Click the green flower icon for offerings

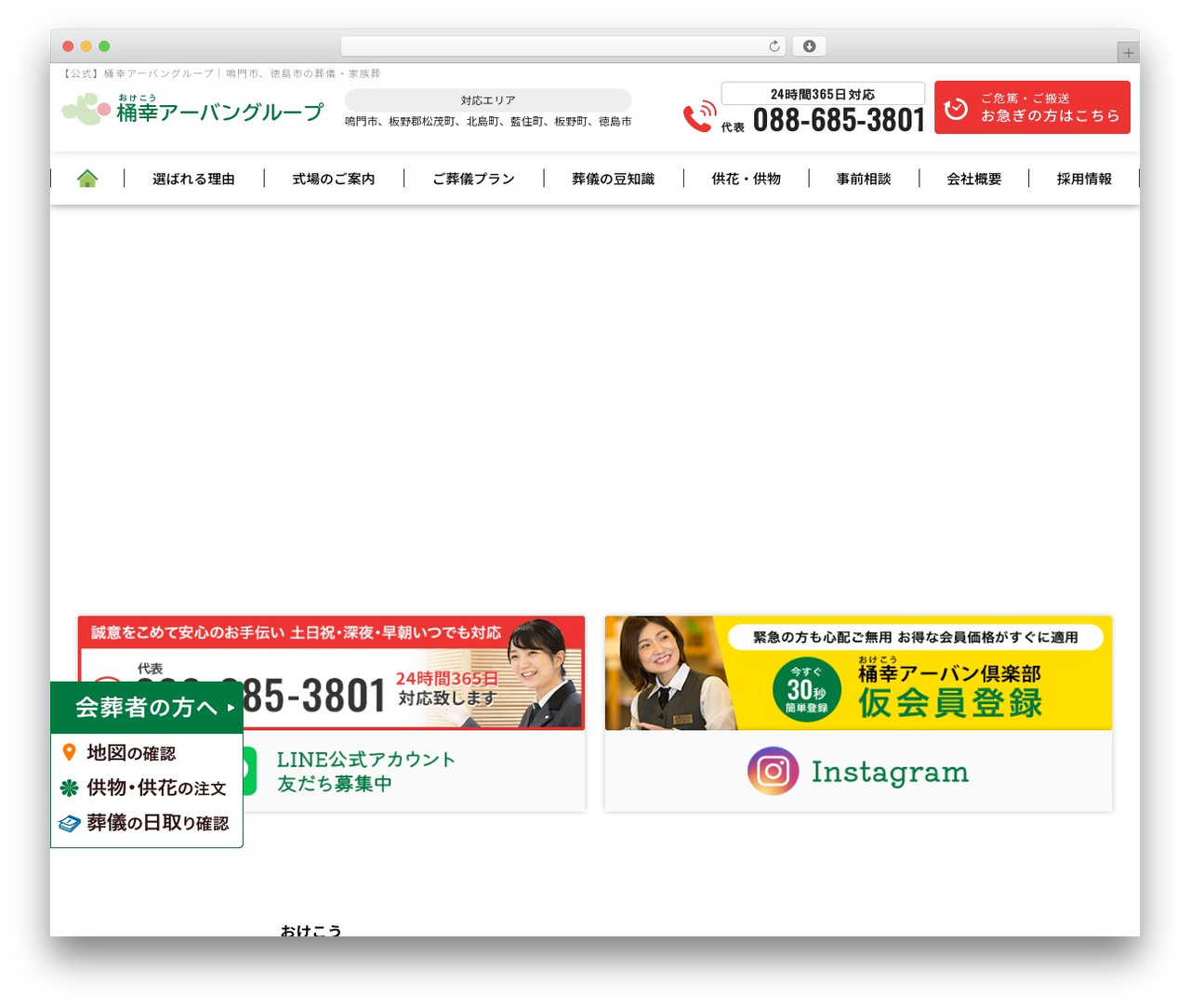[x=69, y=789]
